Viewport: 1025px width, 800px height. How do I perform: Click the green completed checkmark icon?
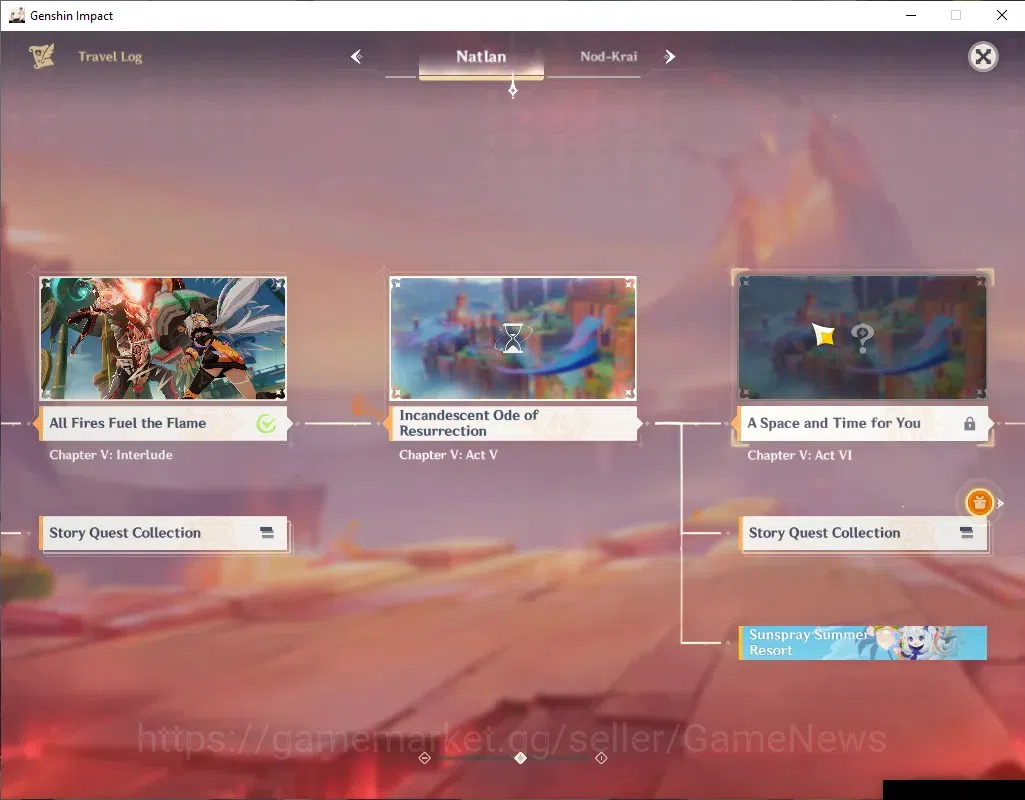click(x=266, y=424)
